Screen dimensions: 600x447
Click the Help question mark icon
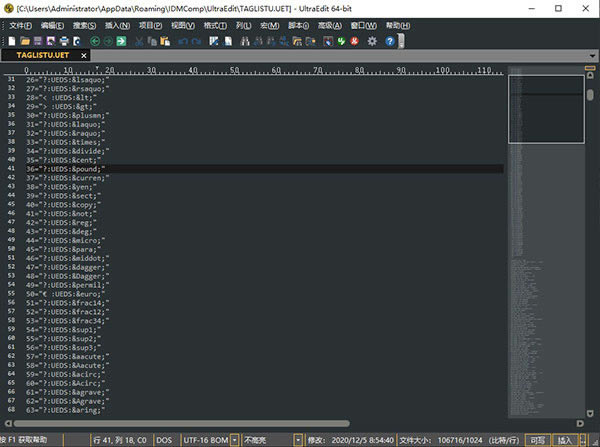(x=388, y=41)
